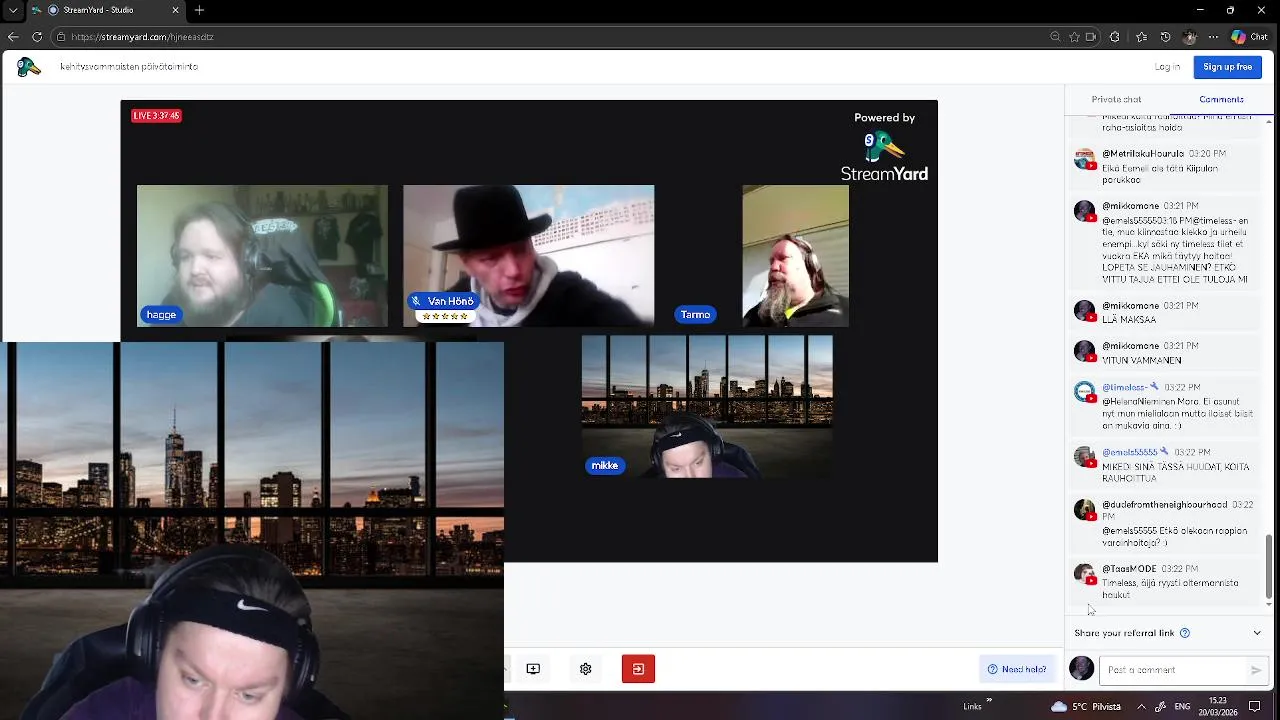
Task: Click Van Hönö's video feed
Action: [528, 255]
